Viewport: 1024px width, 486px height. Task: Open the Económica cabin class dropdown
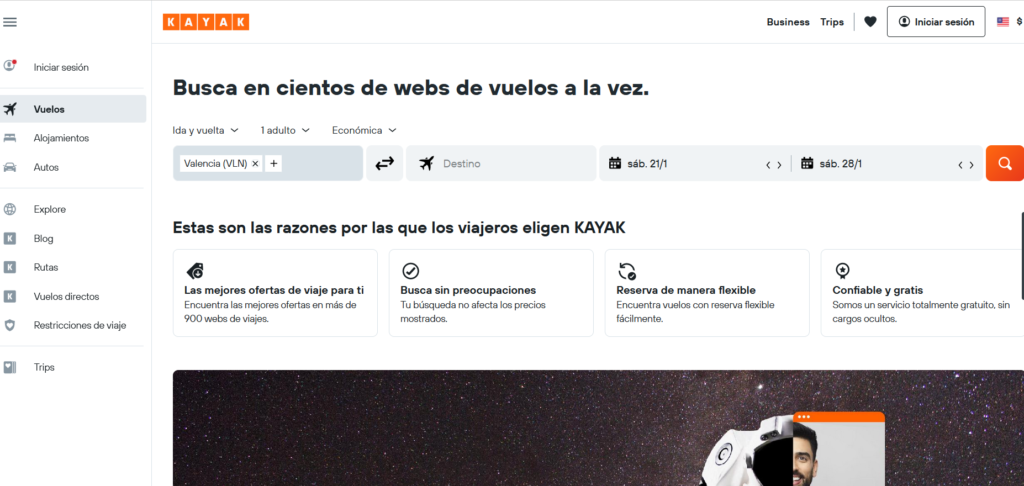pyautogui.click(x=364, y=131)
